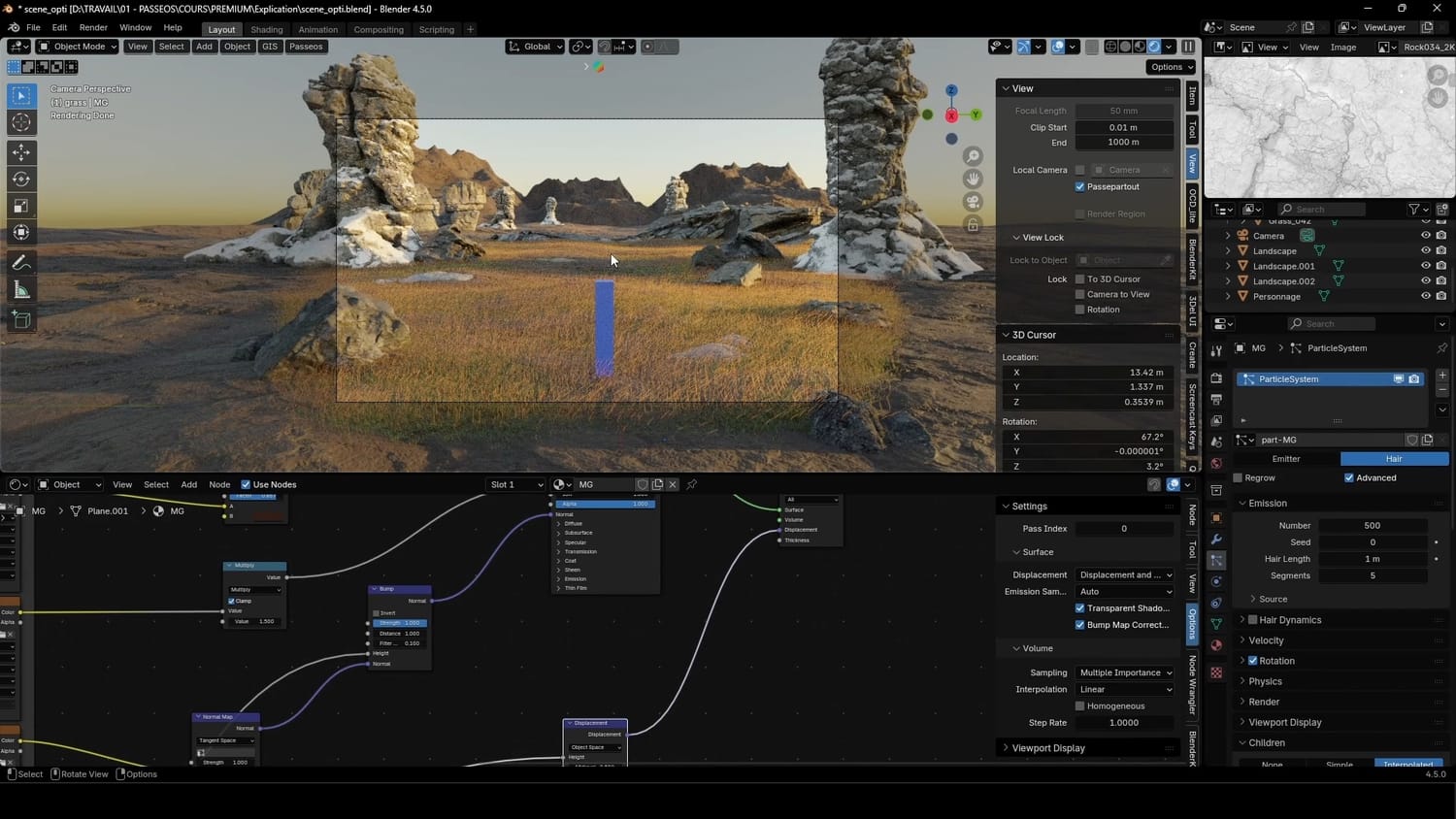Screen dimensions: 1456x819
Task: Select the Rotate tool in the viewport toolbar
Action: (21, 179)
